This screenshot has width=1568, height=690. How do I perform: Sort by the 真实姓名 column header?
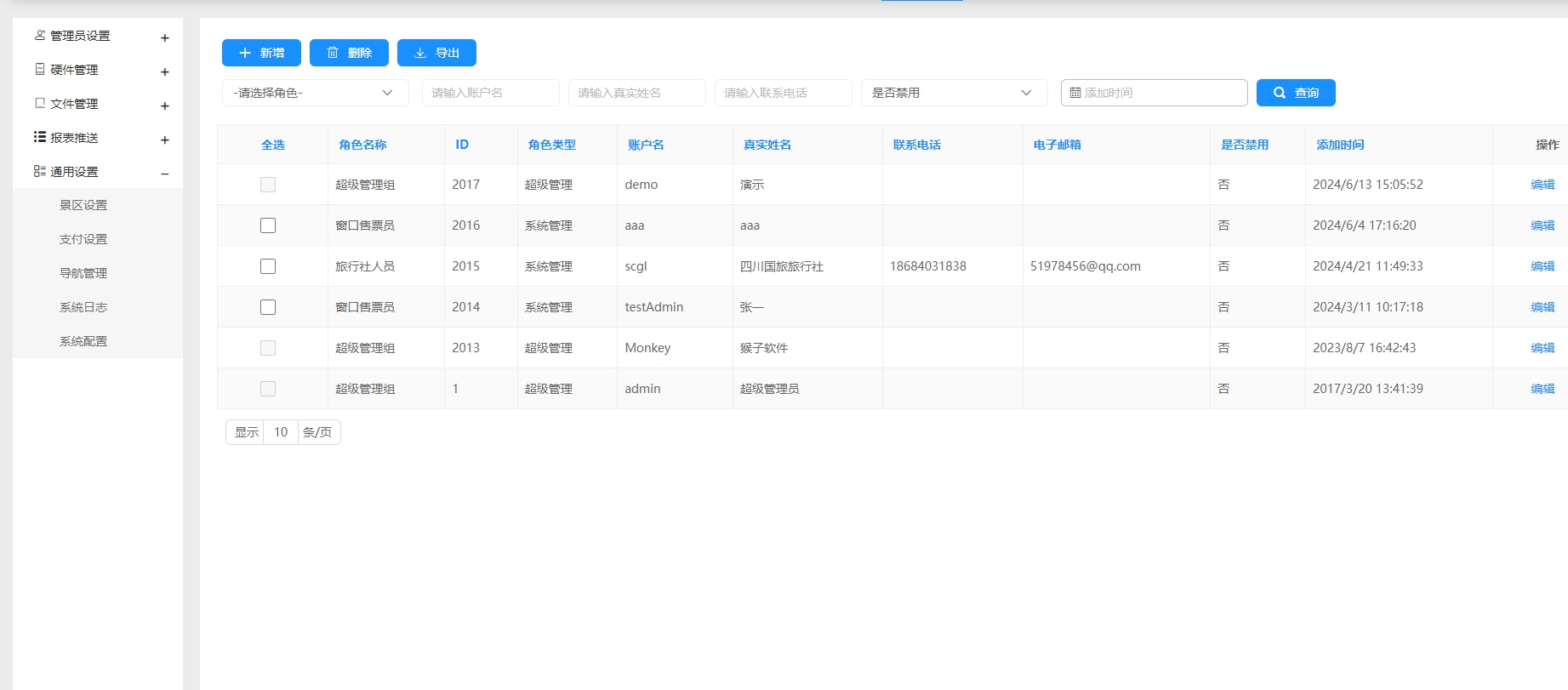pos(767,145)
